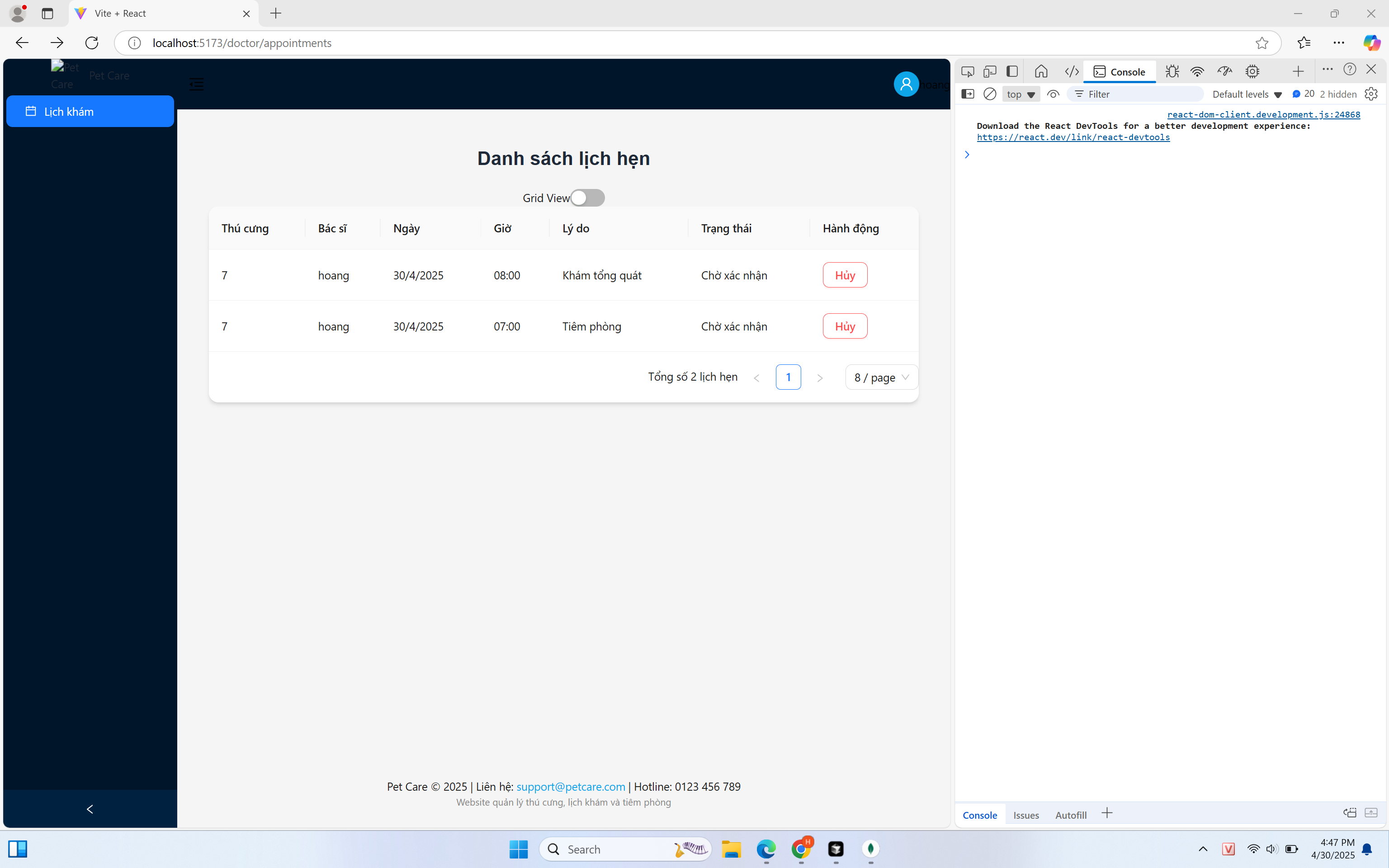
Task: Open the react.dev react-devtools link
Action: click(1073, 137)
